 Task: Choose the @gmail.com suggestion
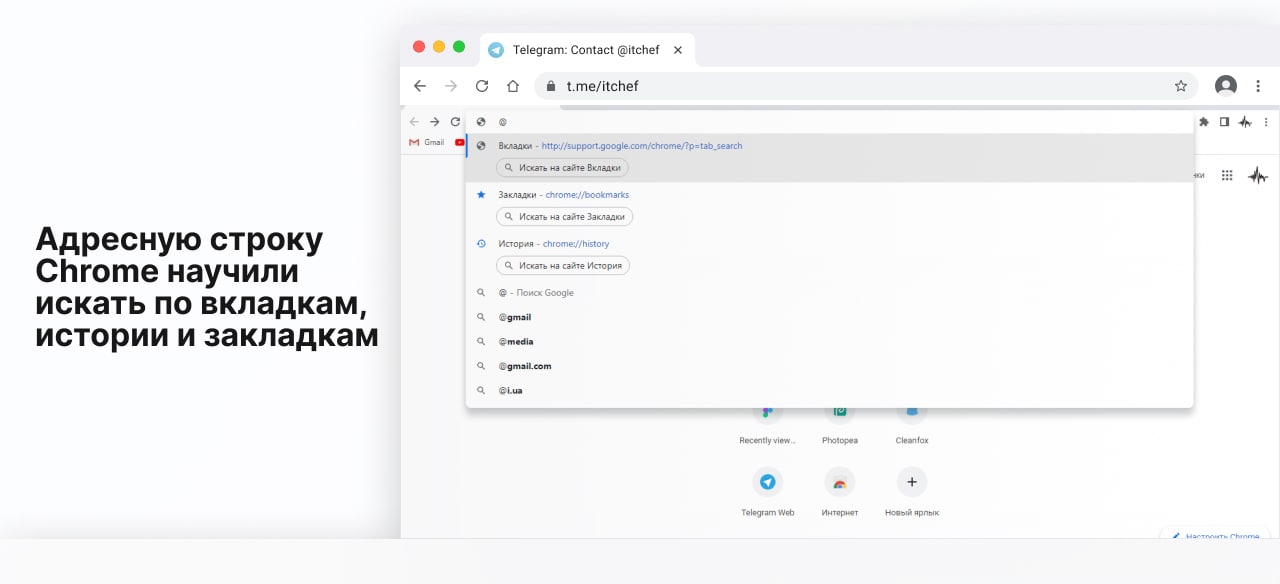829,366
